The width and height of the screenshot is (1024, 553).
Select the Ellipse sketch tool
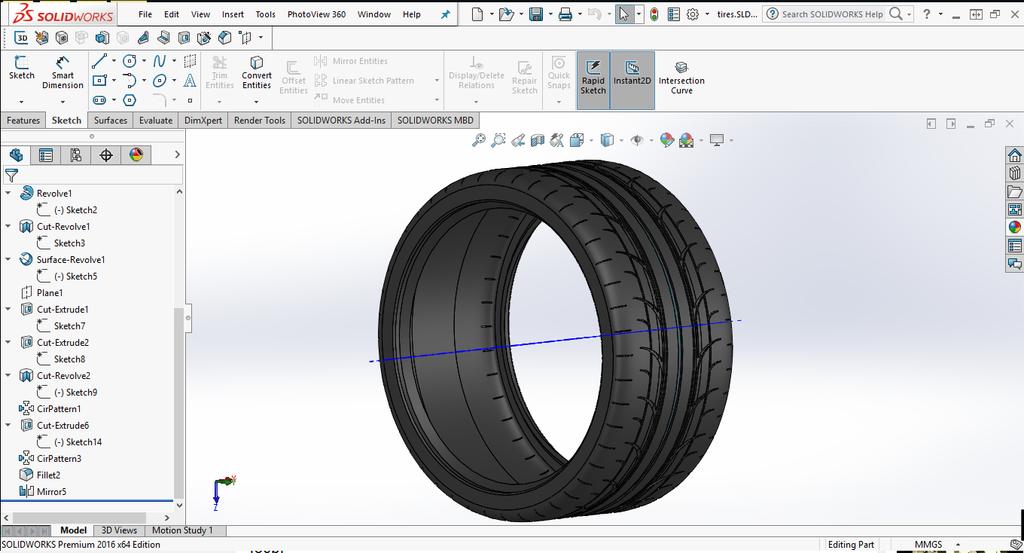[159, 80]
